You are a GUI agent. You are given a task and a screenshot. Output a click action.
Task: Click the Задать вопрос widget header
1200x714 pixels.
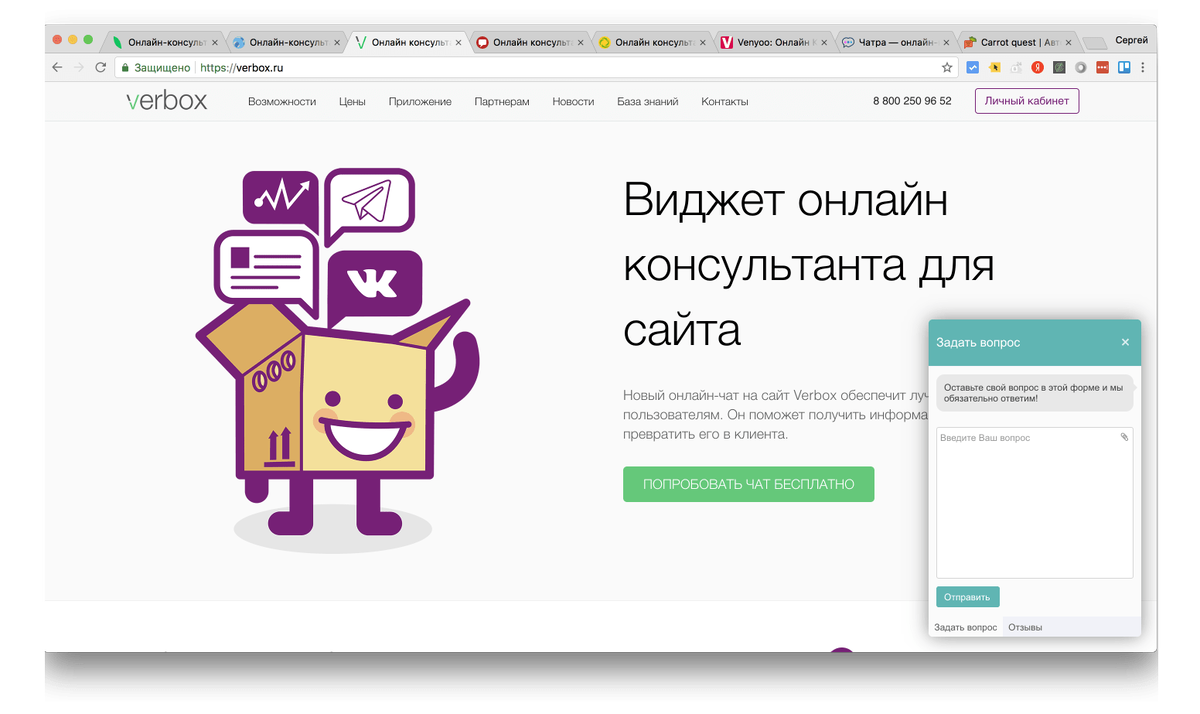pyautogui.click(x=1035, y=342)
